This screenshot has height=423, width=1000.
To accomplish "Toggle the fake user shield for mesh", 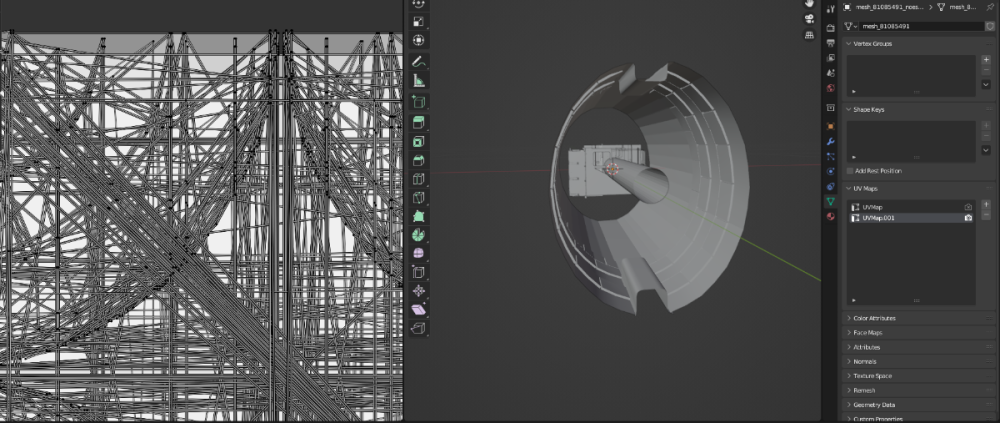I will (x=990, y=26).
